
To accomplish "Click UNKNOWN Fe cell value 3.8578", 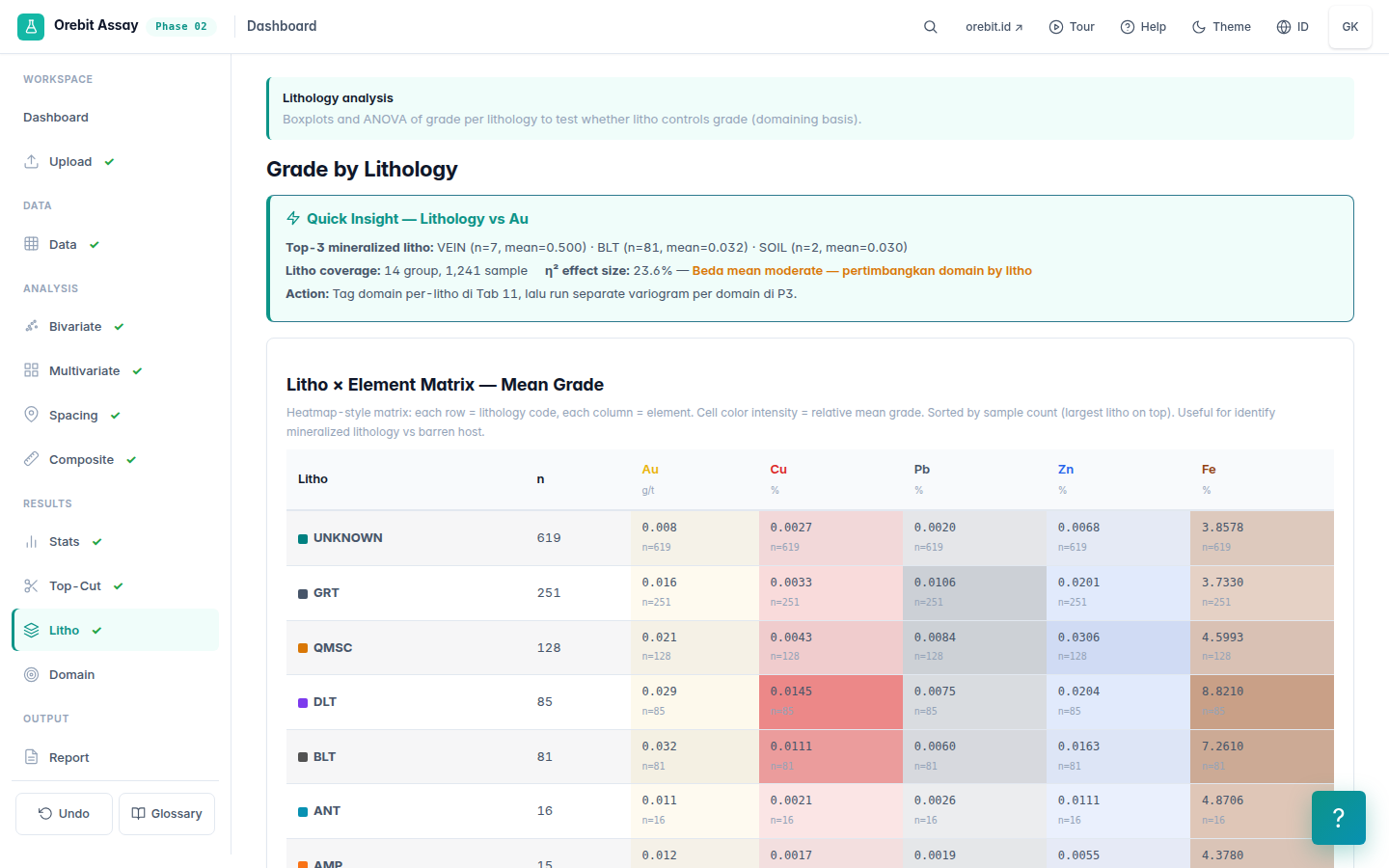I will tap(1222, 529).
